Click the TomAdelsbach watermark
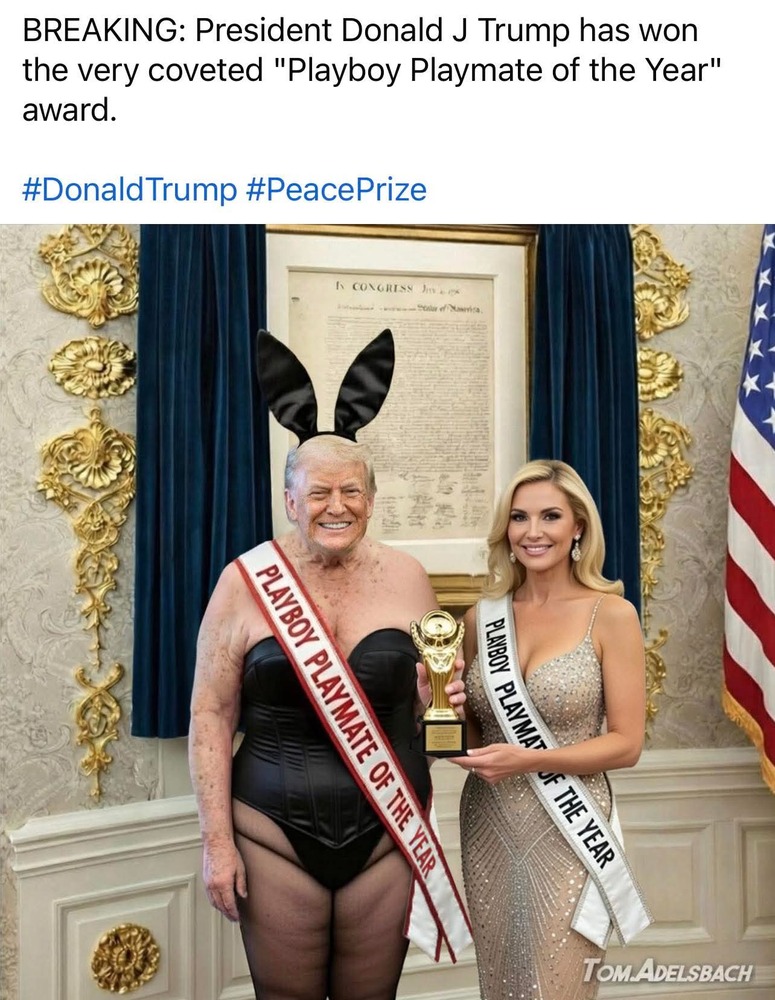The image size is (775, 1000). (667, 971)
